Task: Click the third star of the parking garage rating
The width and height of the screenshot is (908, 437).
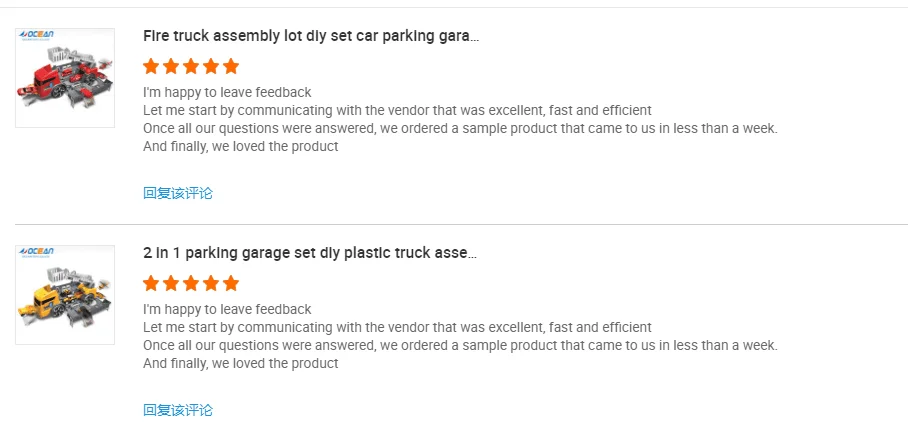Action: (191, 283)
